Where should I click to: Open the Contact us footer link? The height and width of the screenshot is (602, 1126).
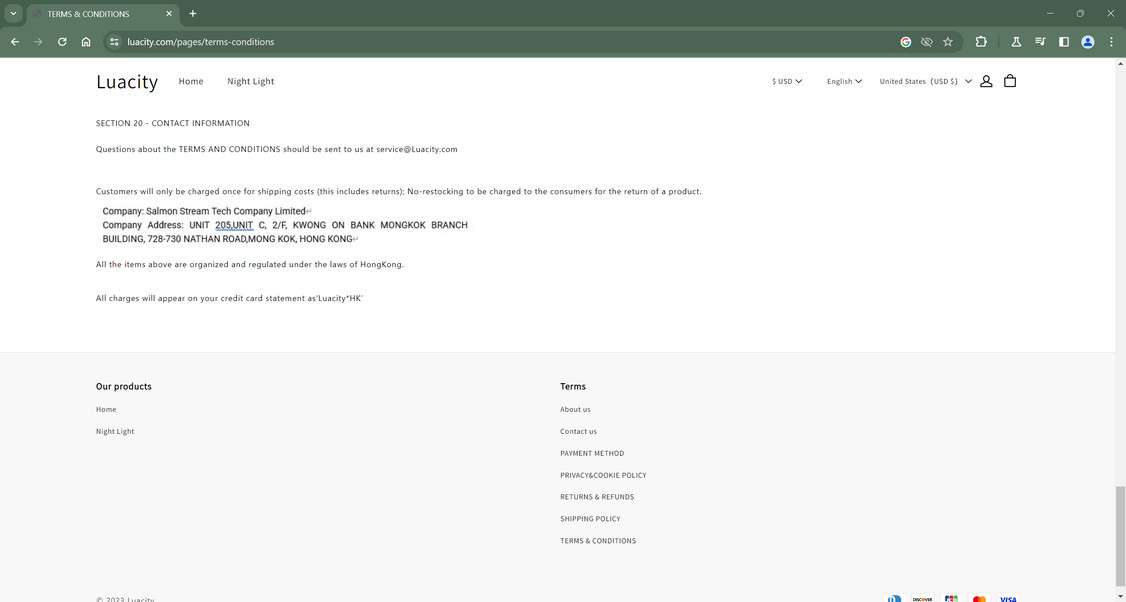coord(578,431)
